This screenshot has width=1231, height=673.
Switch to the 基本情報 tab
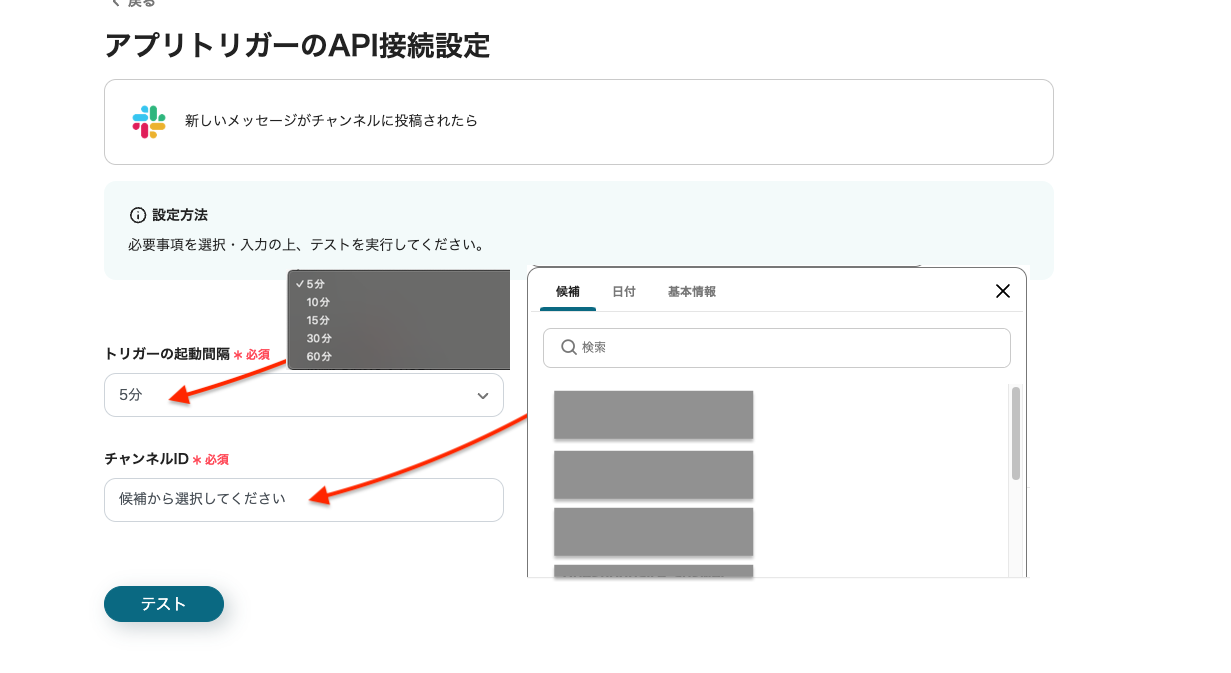click(x=691, y=292)
